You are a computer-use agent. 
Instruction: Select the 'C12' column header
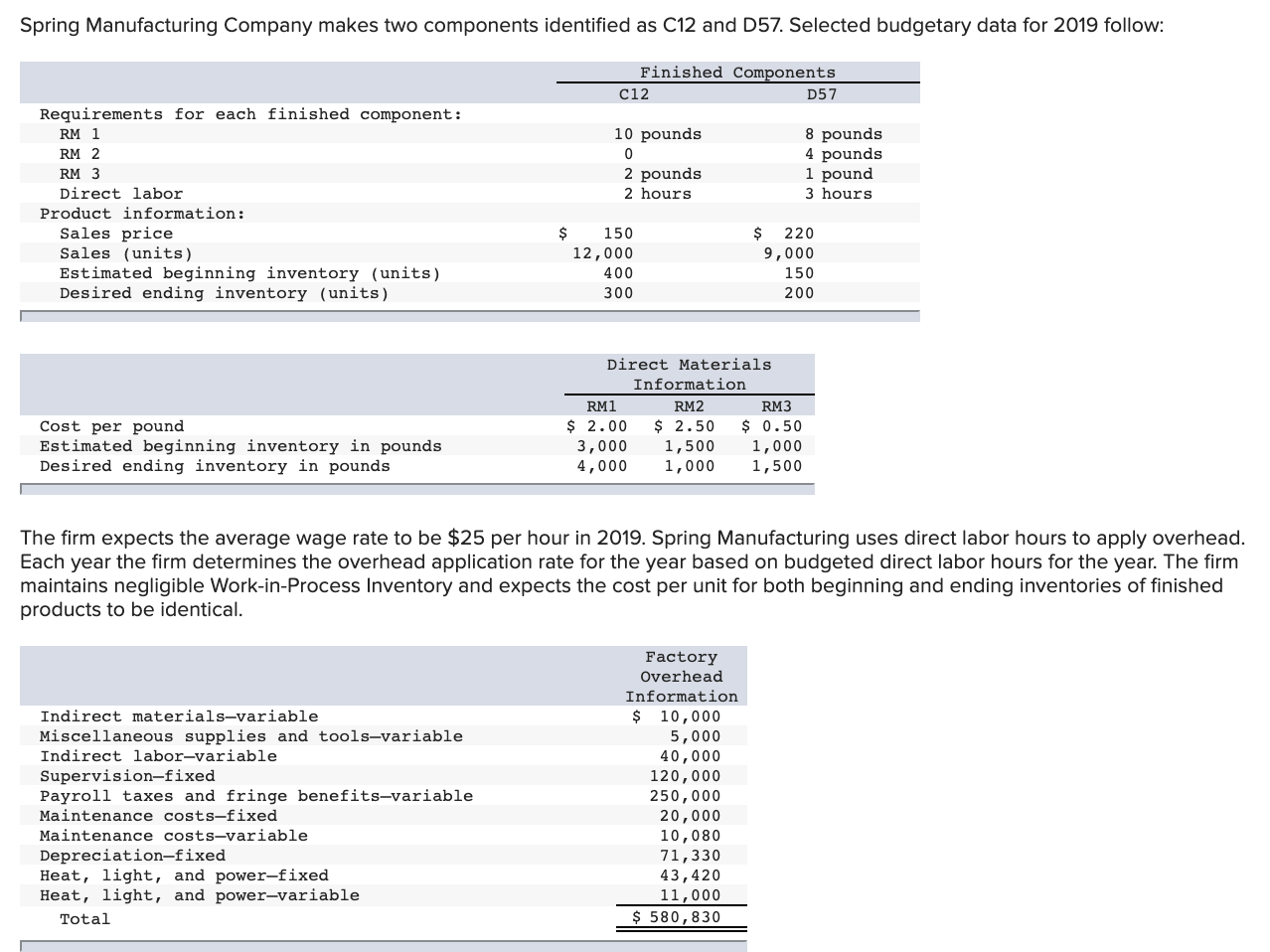633,94
